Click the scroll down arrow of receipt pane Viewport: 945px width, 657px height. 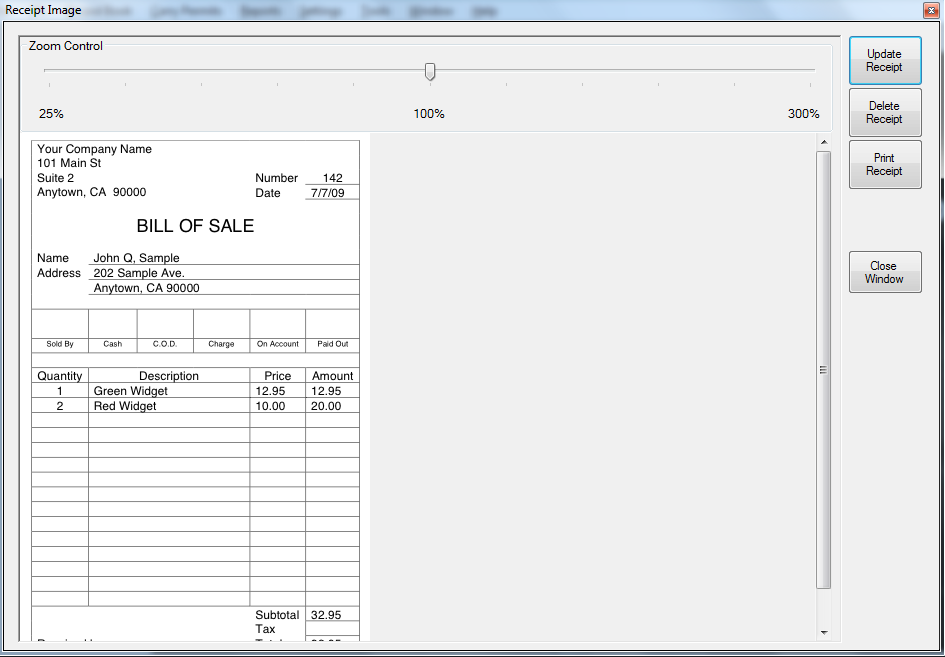(x=824, y=633)
